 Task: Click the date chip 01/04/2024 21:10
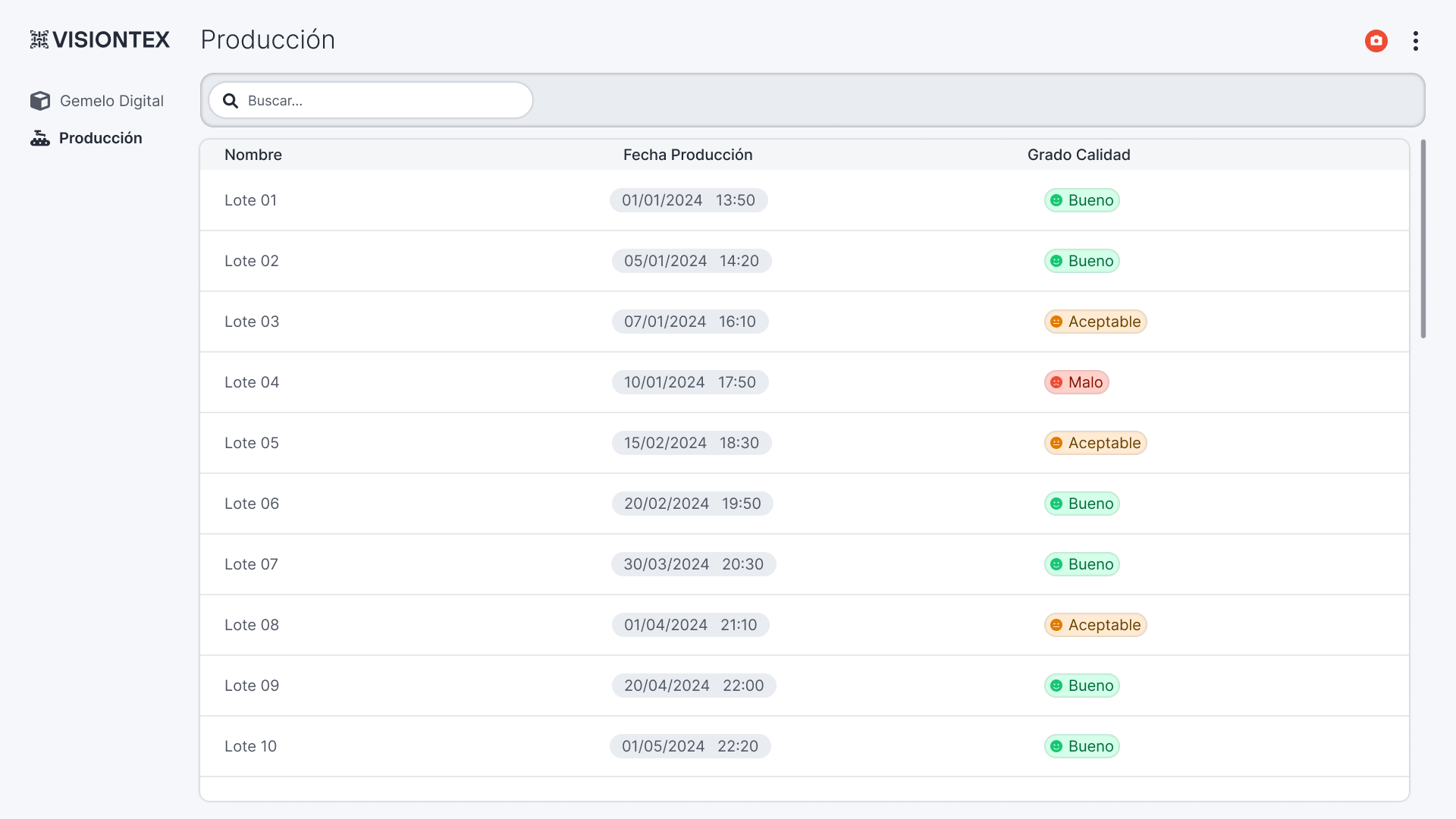691,625
